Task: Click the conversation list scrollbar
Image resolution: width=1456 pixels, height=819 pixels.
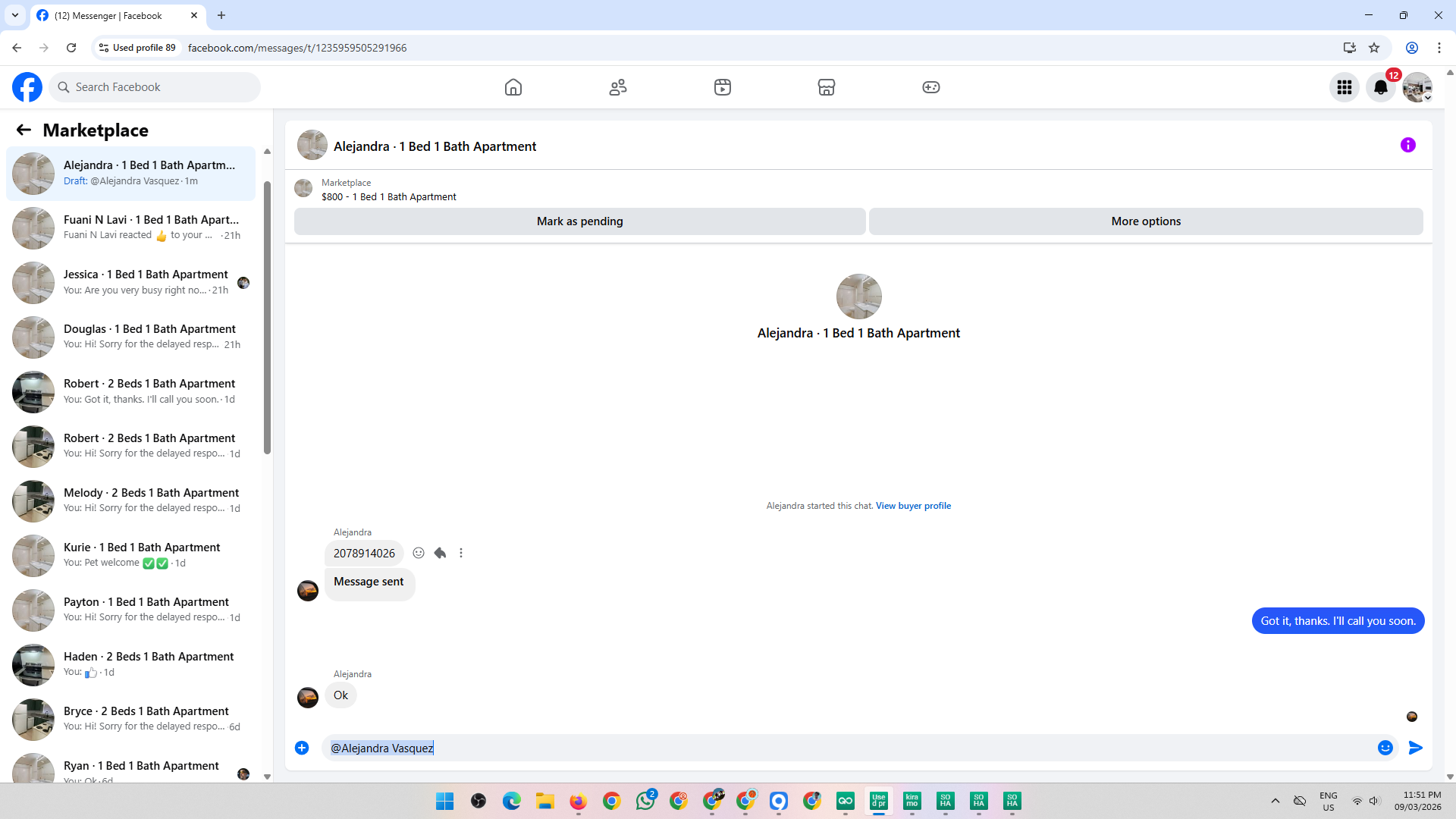Action: point(267,318)
